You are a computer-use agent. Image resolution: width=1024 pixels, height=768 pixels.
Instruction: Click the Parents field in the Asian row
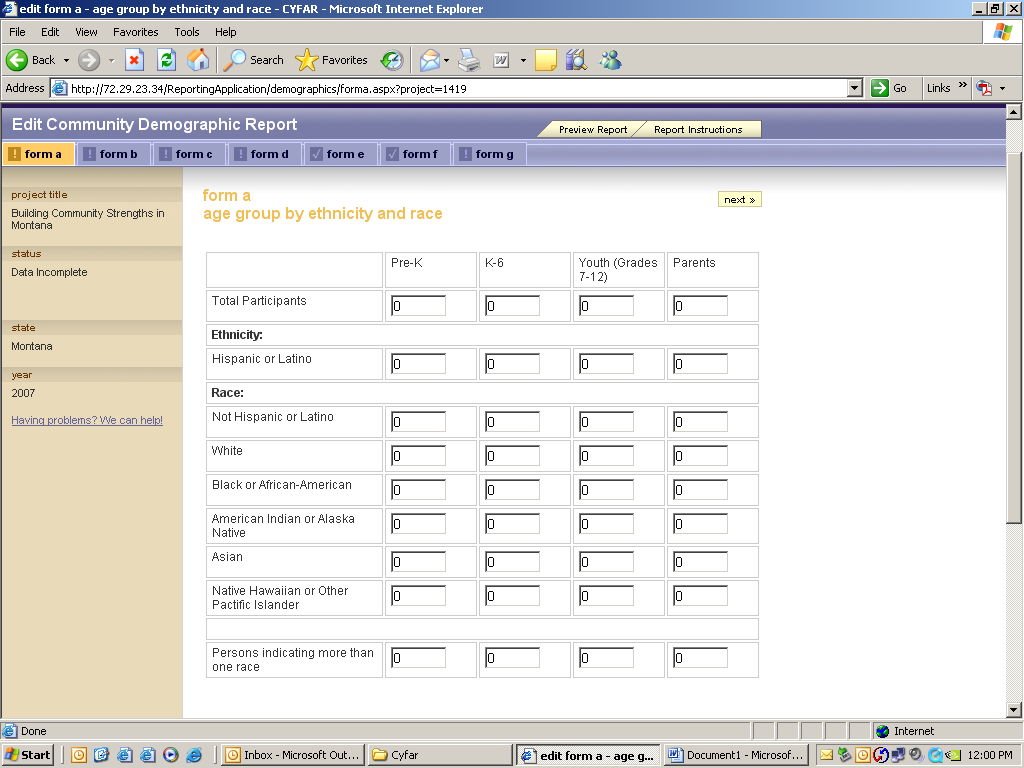700,562
